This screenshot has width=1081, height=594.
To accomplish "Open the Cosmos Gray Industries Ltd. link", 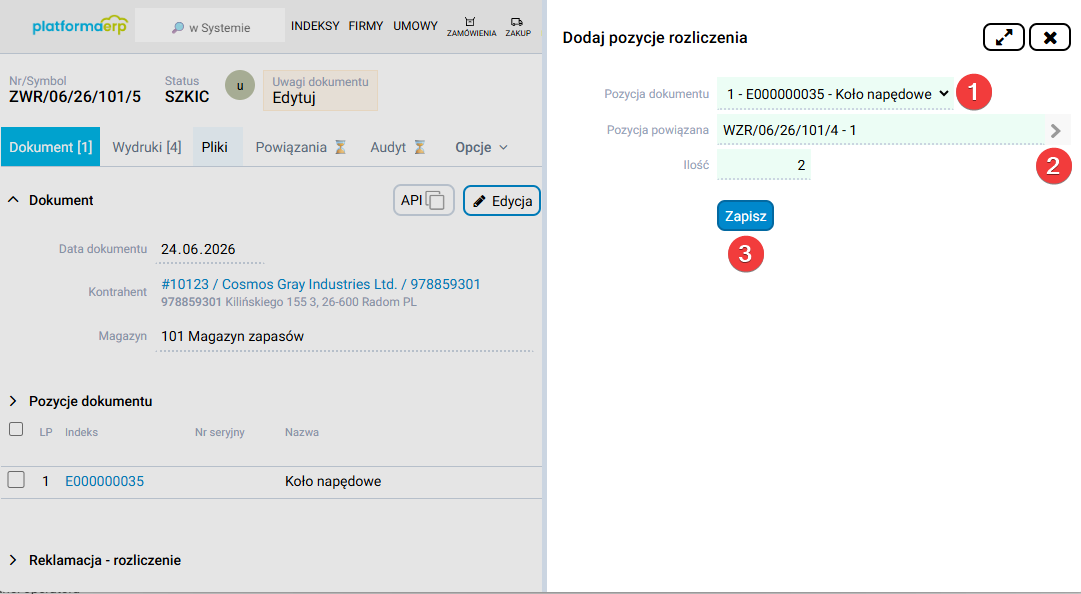I will (x=321, y=284).
